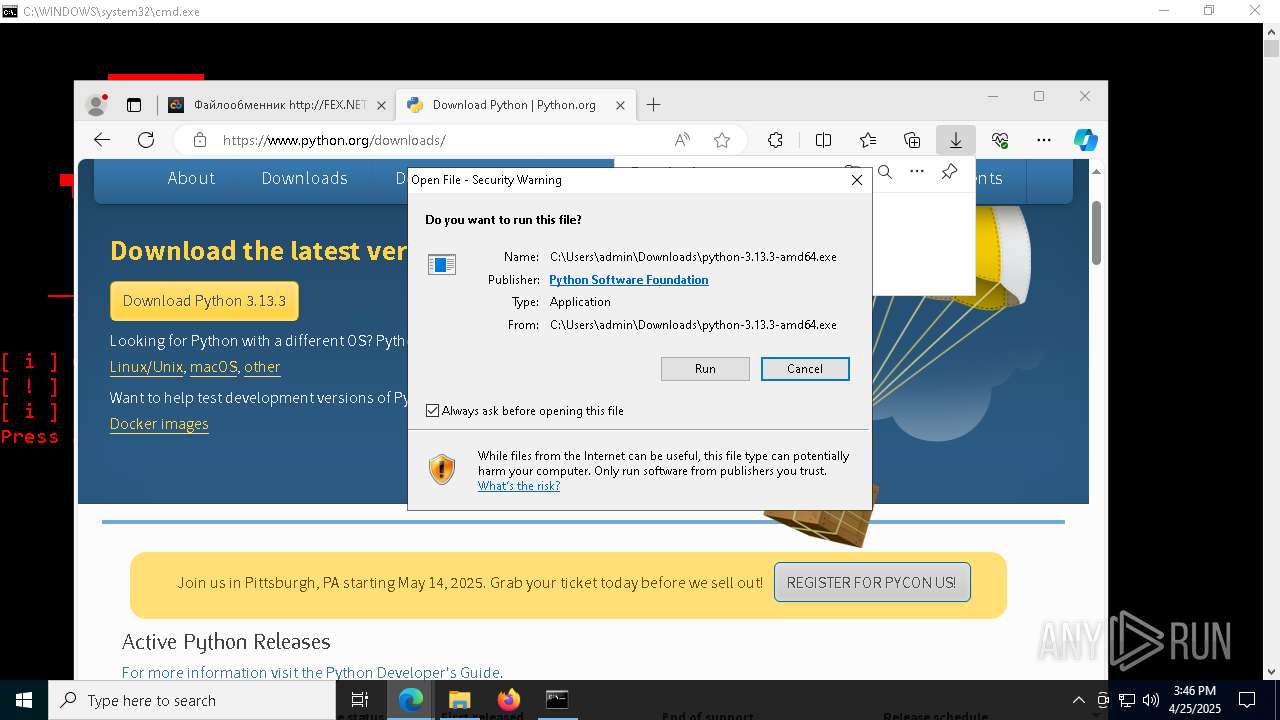The image size is (1280, 720).
Task: Click Download Python 3.13.3 button
Action: click(204, 301)
